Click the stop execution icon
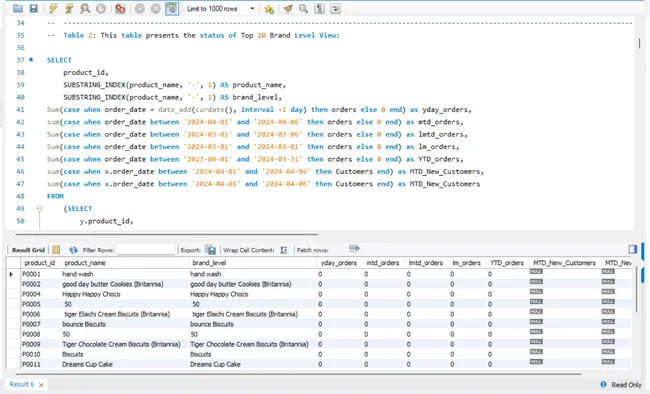Viewport: 650px width, 394px height. pyautogui.click(x=101, y=8)
